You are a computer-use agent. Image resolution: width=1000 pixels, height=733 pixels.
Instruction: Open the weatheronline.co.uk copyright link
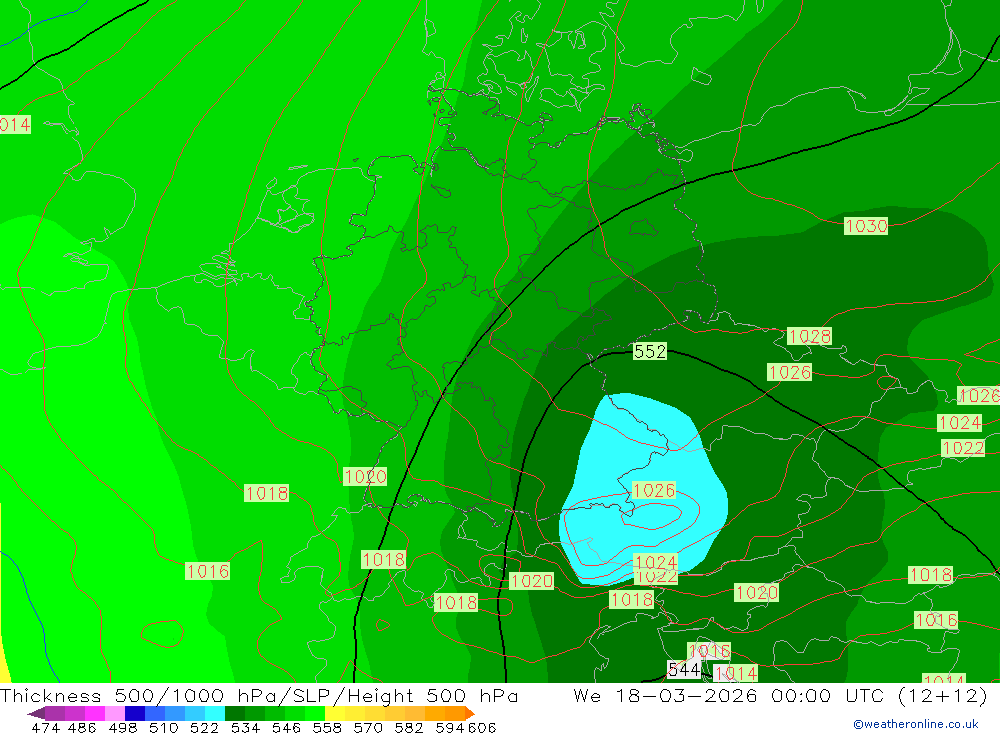[x=916, y=724]
